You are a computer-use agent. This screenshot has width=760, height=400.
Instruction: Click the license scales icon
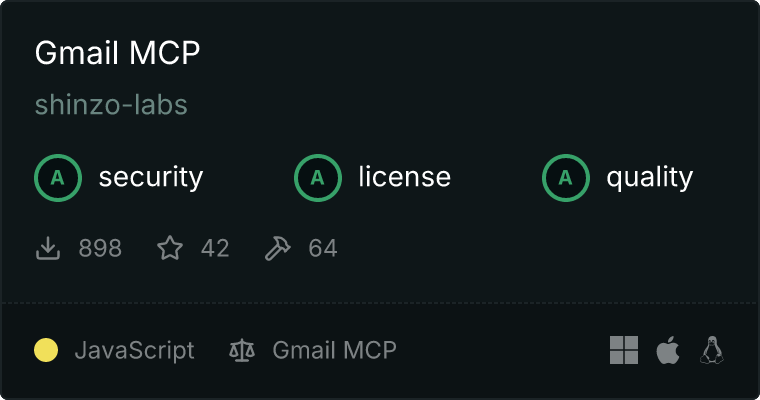click(x=242, y=350)
